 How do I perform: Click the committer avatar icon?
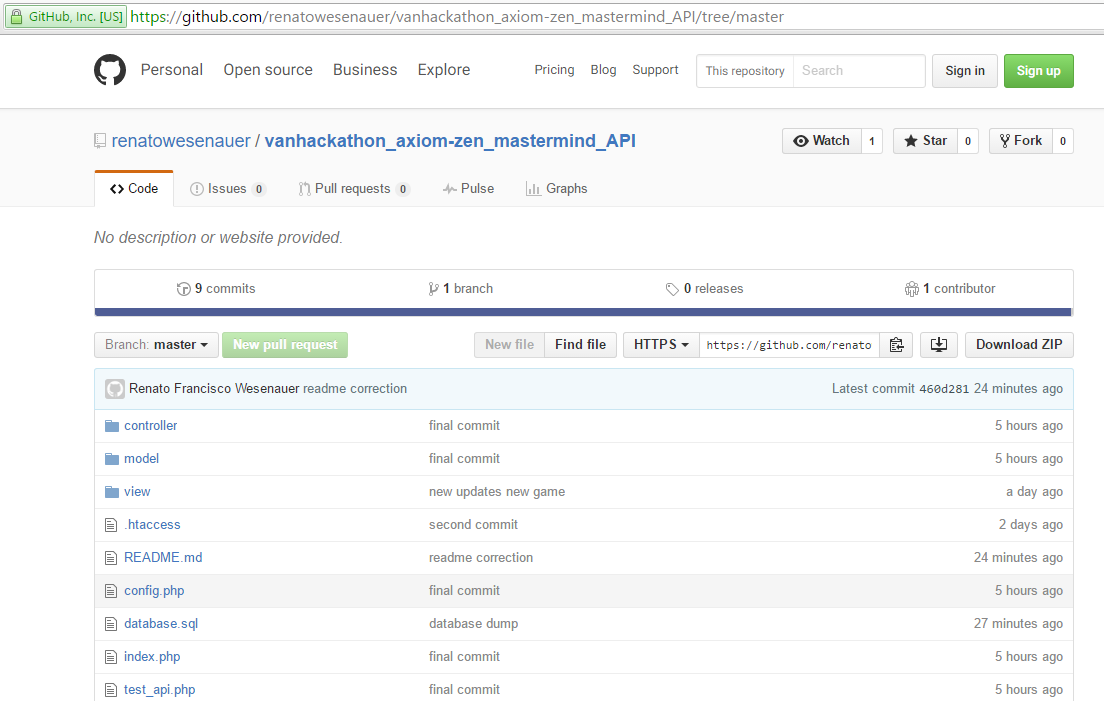click(x=115, y=389)
